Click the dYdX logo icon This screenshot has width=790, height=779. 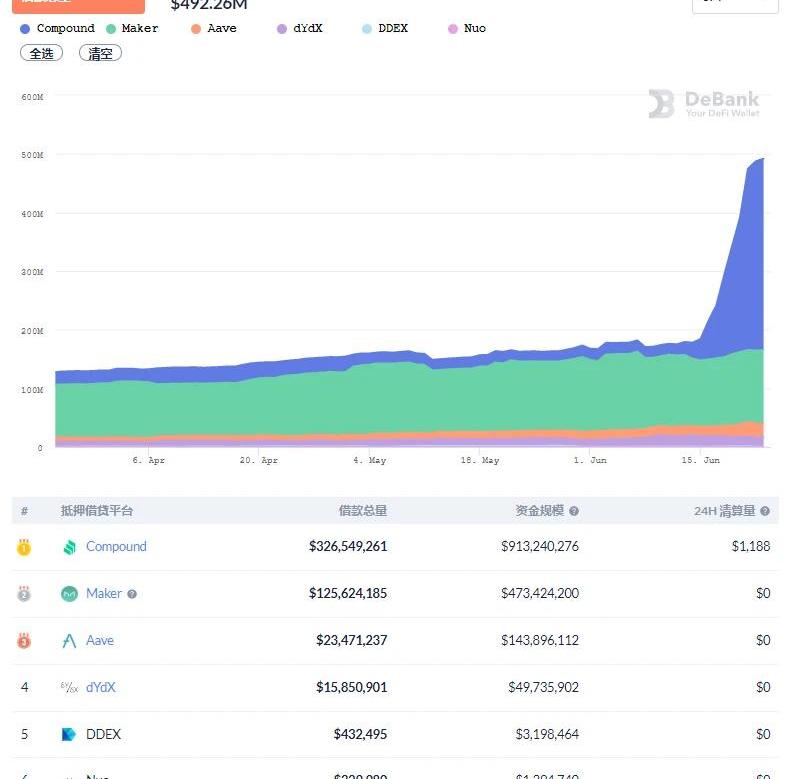70,687
